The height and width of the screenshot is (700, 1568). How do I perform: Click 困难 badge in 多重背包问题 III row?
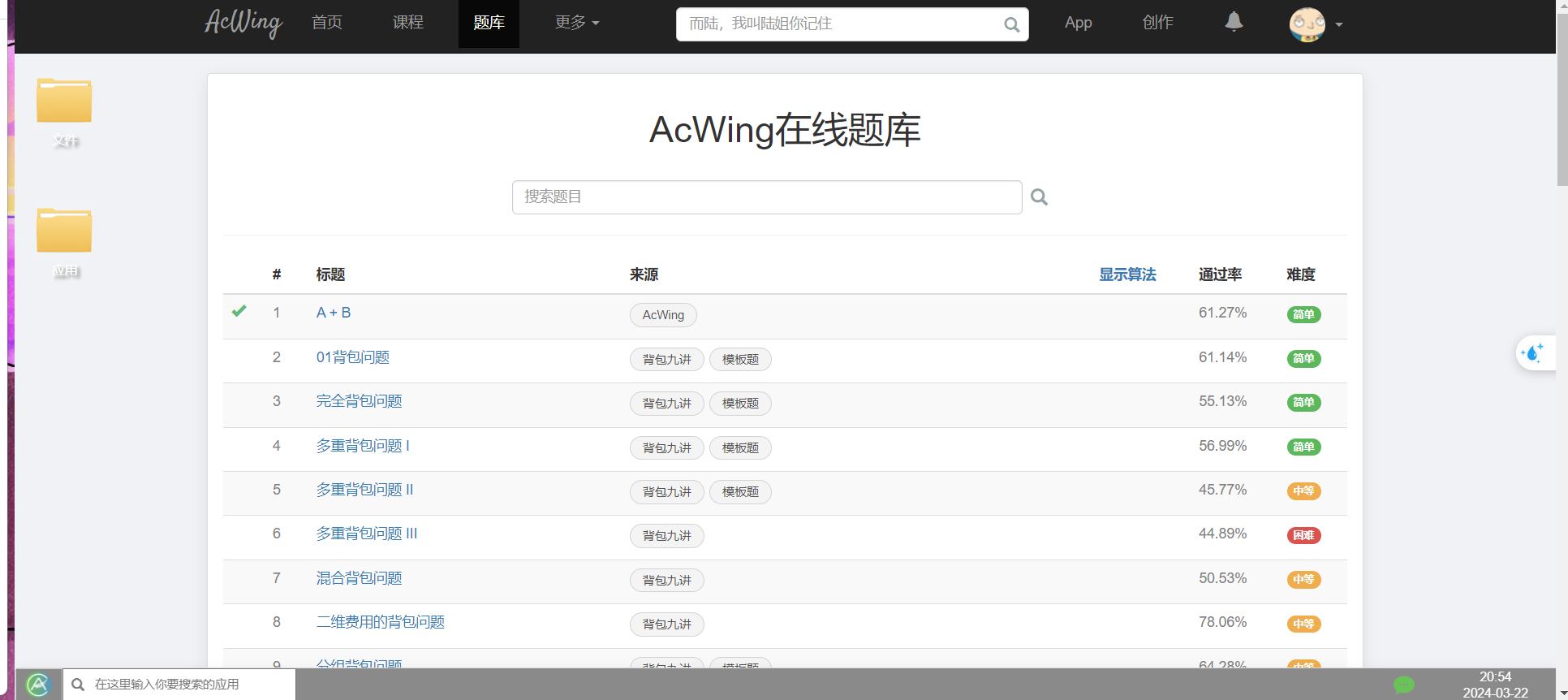[x=1303, y=535]
